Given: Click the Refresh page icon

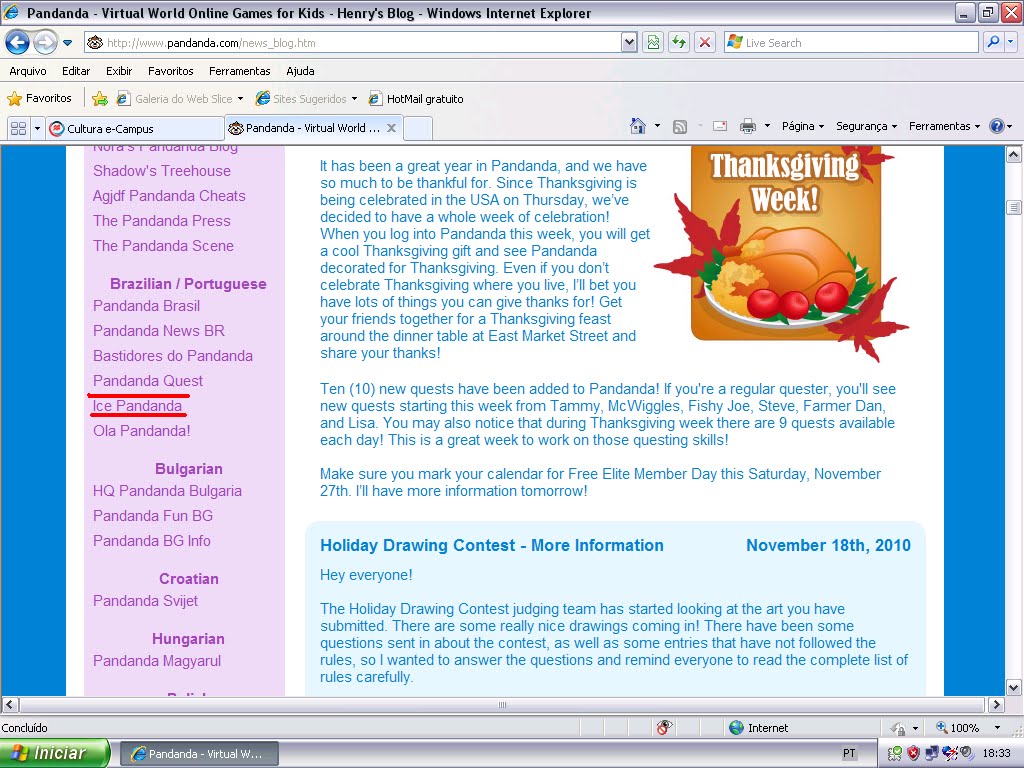Looking at the screenshot, I should pos(679,43).
